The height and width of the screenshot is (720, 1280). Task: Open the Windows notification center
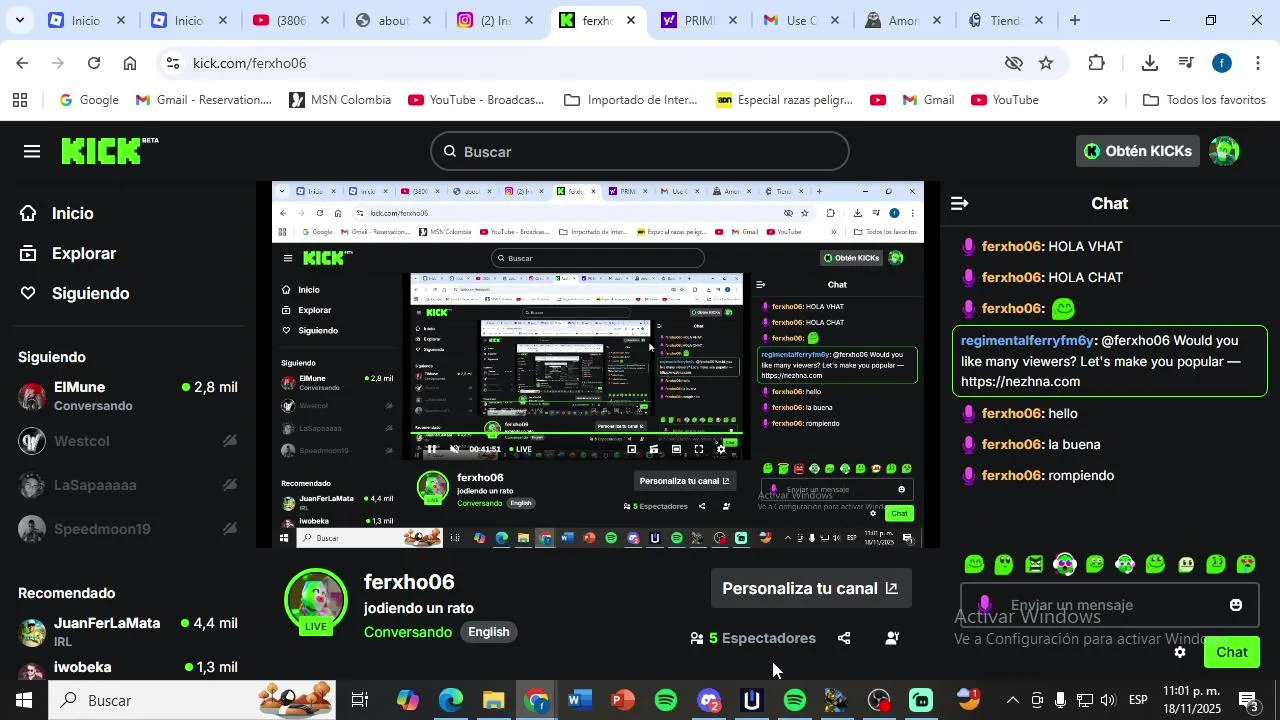(x=1248, y=700)
